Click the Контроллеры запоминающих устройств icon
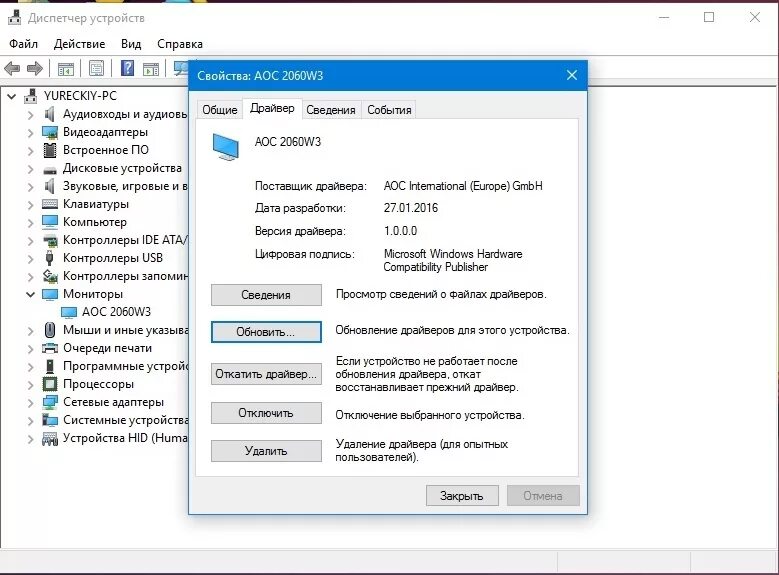This screenshot has height=575, width=779. (x=50, y=276)
